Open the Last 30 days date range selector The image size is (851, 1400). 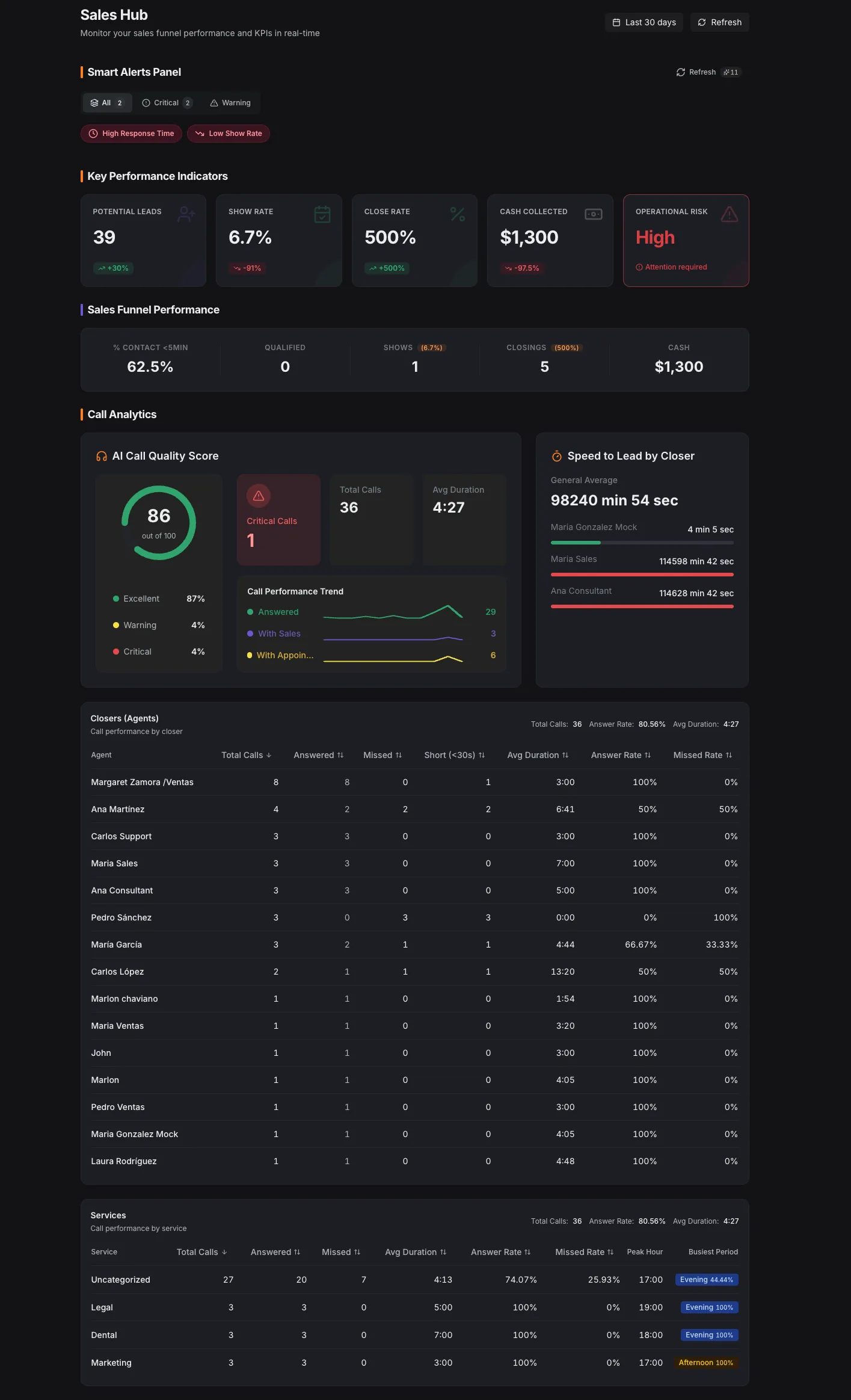[x=644, y=22]
